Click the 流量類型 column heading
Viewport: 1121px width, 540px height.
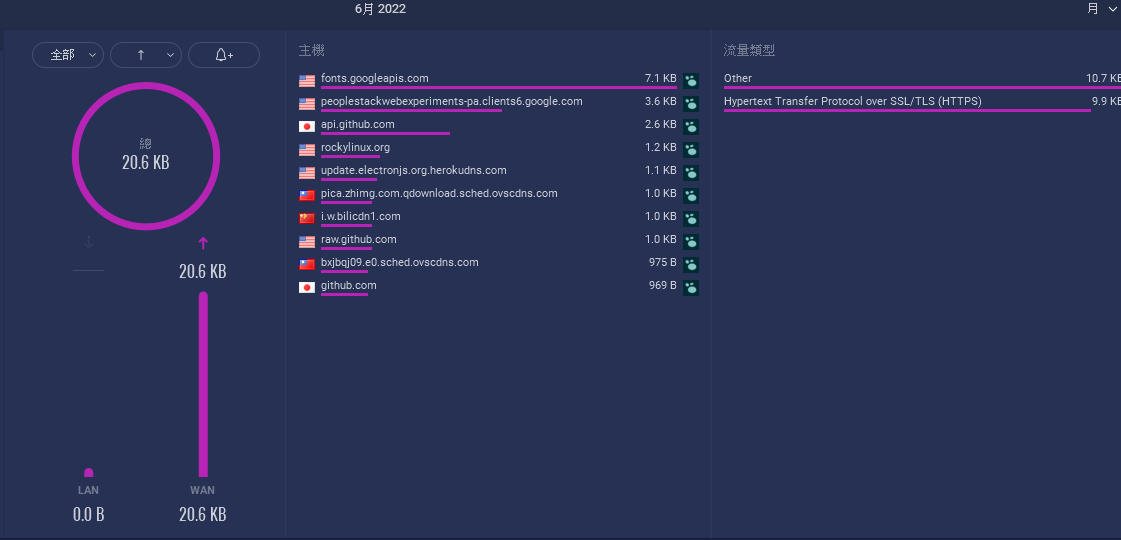[x=749, y=50]
